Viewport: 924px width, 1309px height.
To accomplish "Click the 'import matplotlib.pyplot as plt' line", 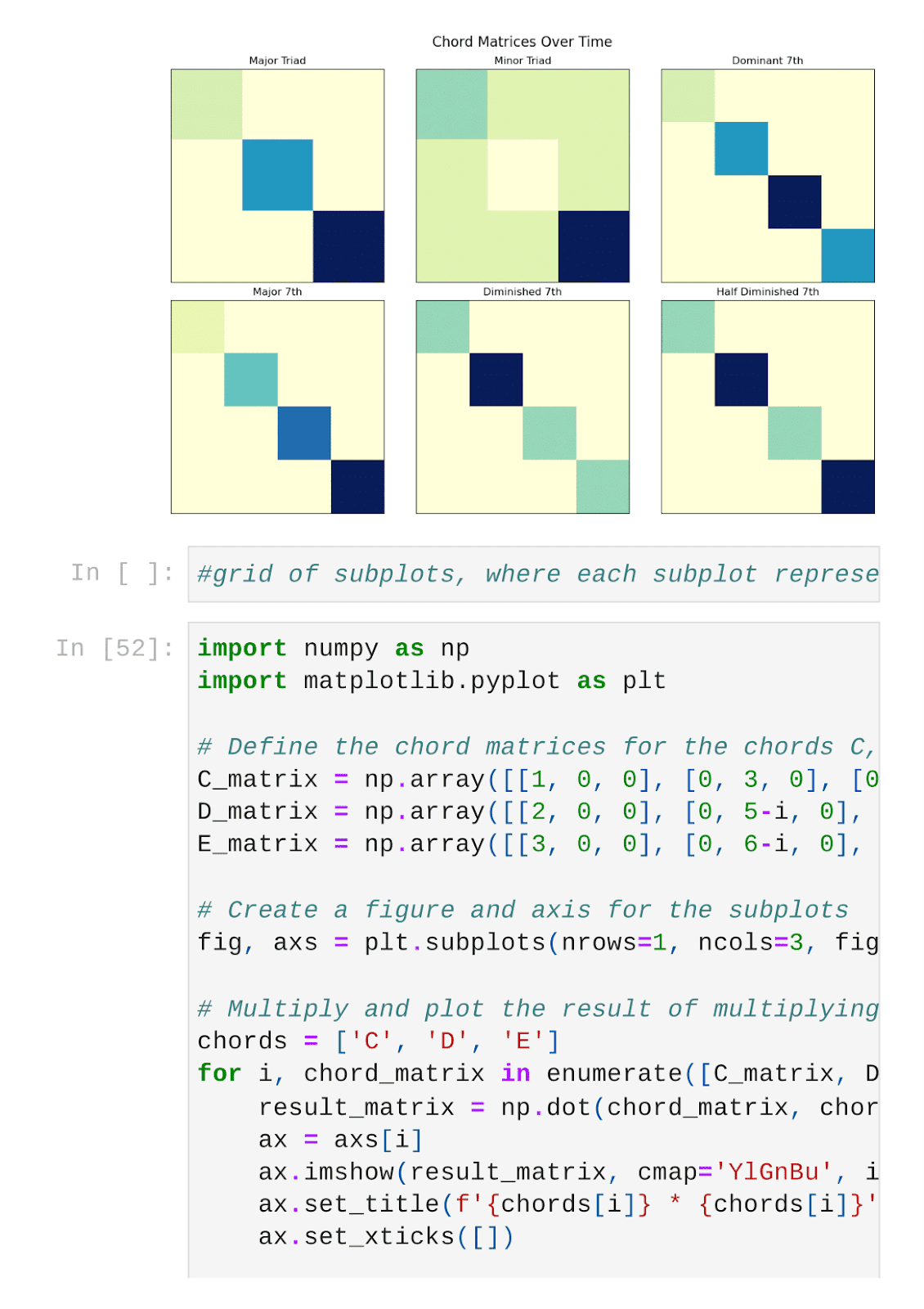I will point(432,681).
